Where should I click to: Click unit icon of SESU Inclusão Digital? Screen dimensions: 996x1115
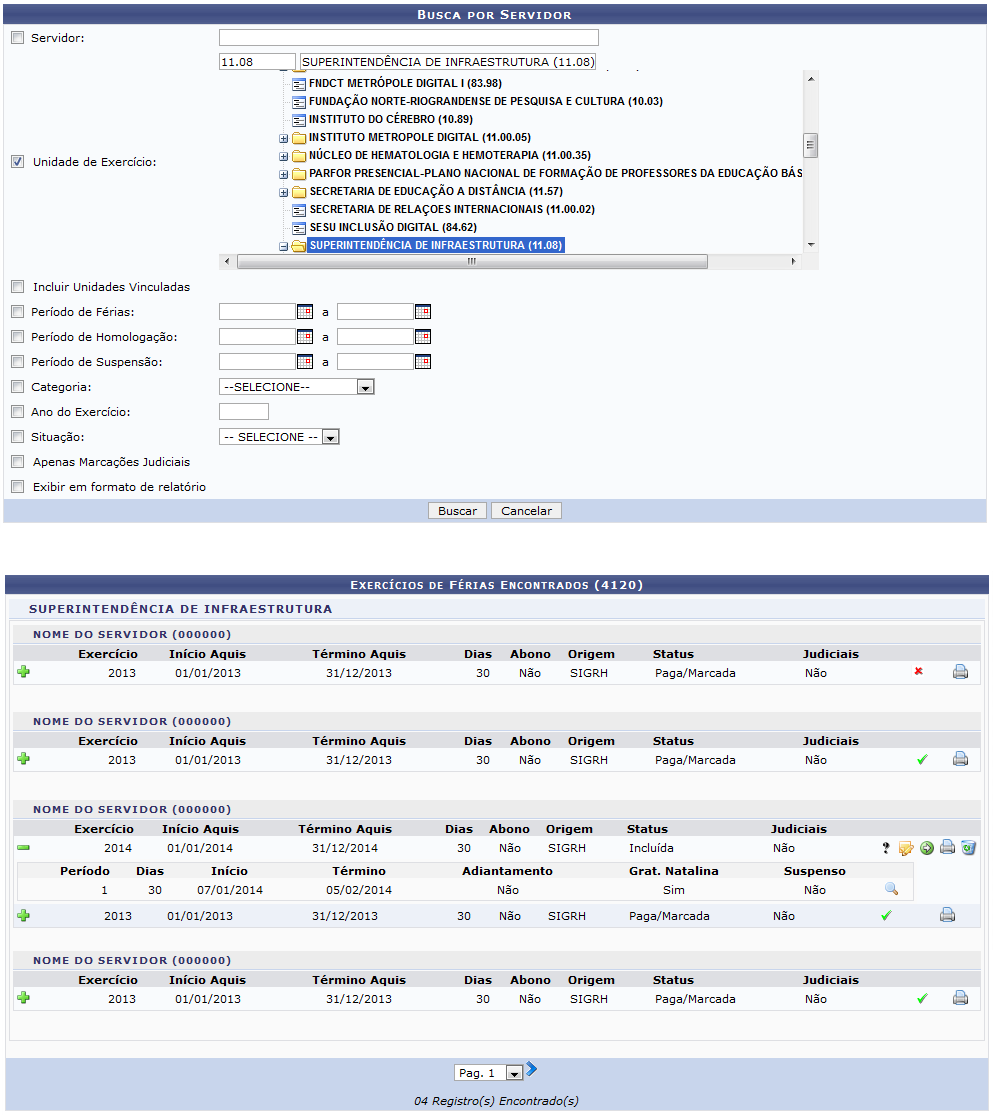click(299, 228)
